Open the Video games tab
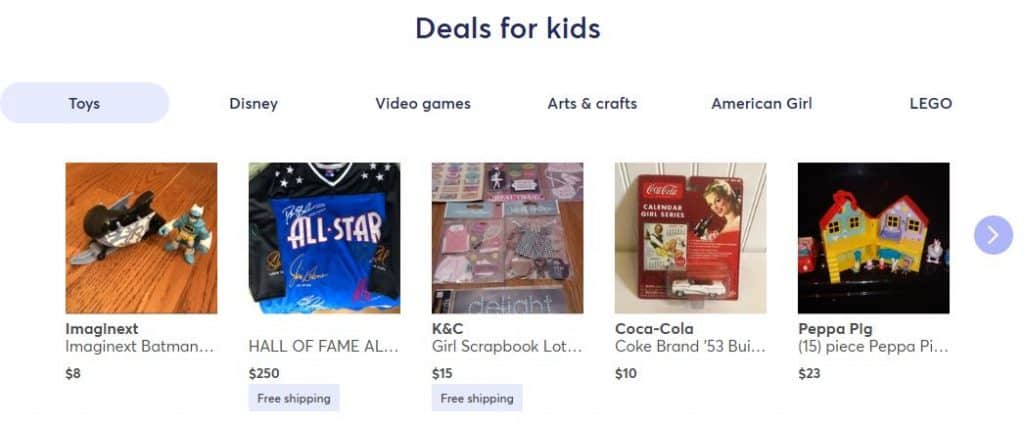Screen dimensions: 1024x428 [423, 103]
